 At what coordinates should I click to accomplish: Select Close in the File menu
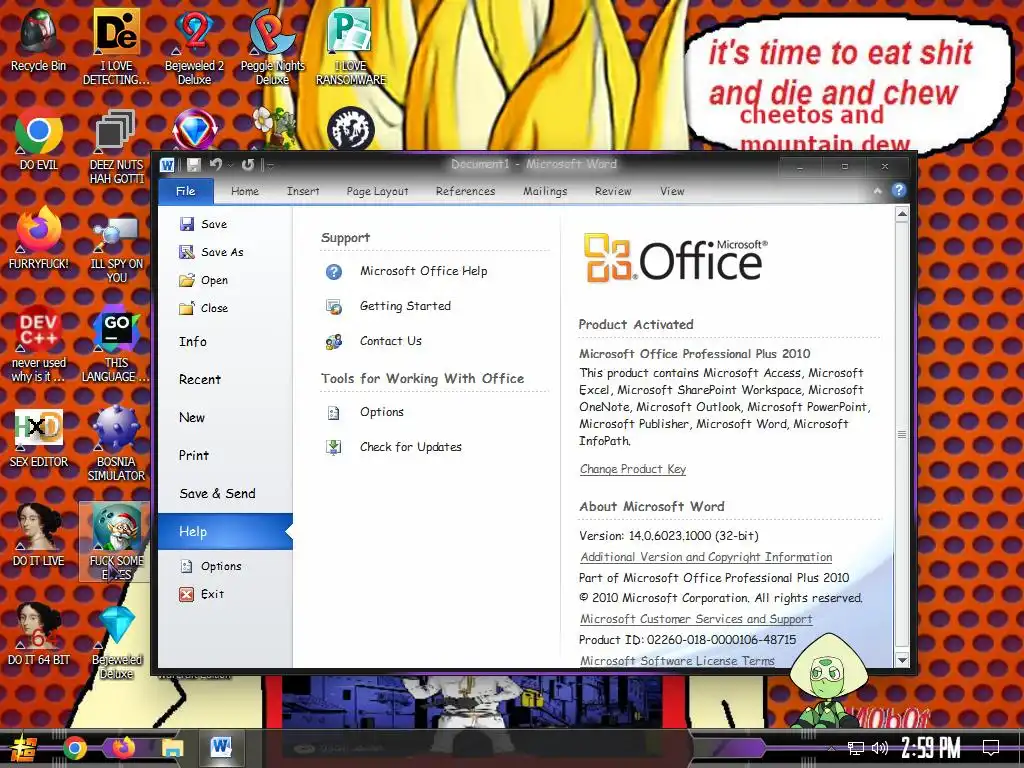point(203,308)
